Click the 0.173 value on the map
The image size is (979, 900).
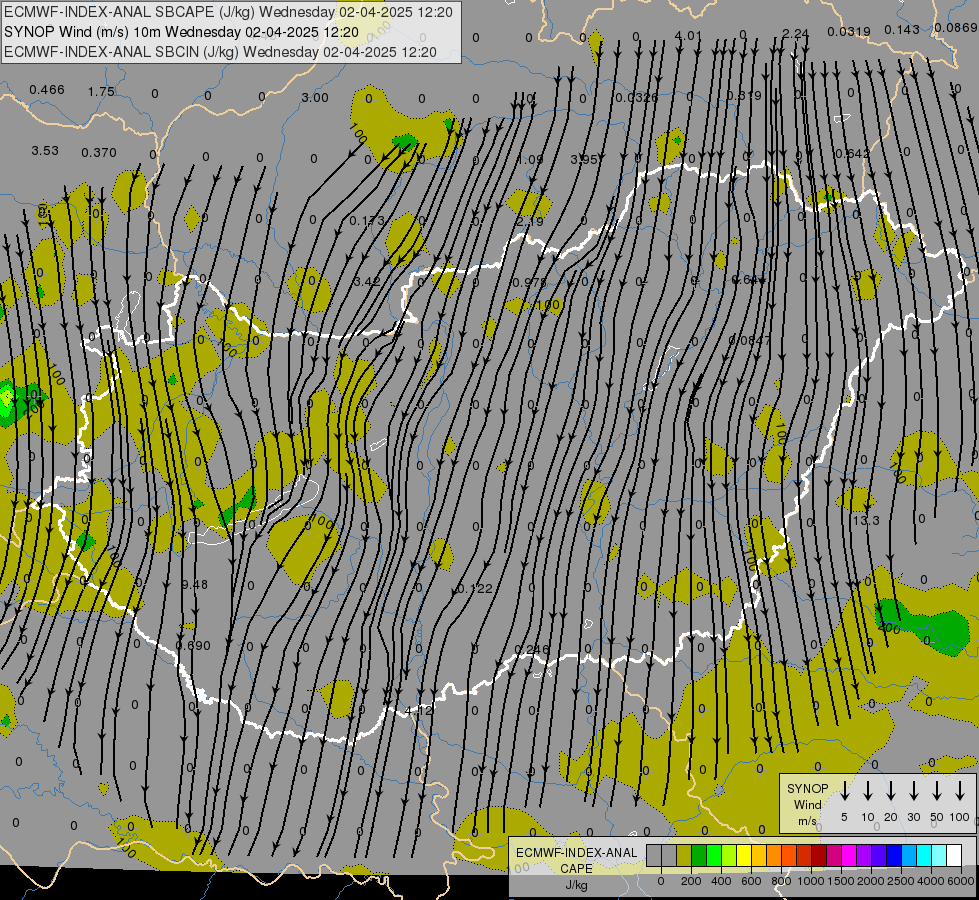tap(367, 220)
